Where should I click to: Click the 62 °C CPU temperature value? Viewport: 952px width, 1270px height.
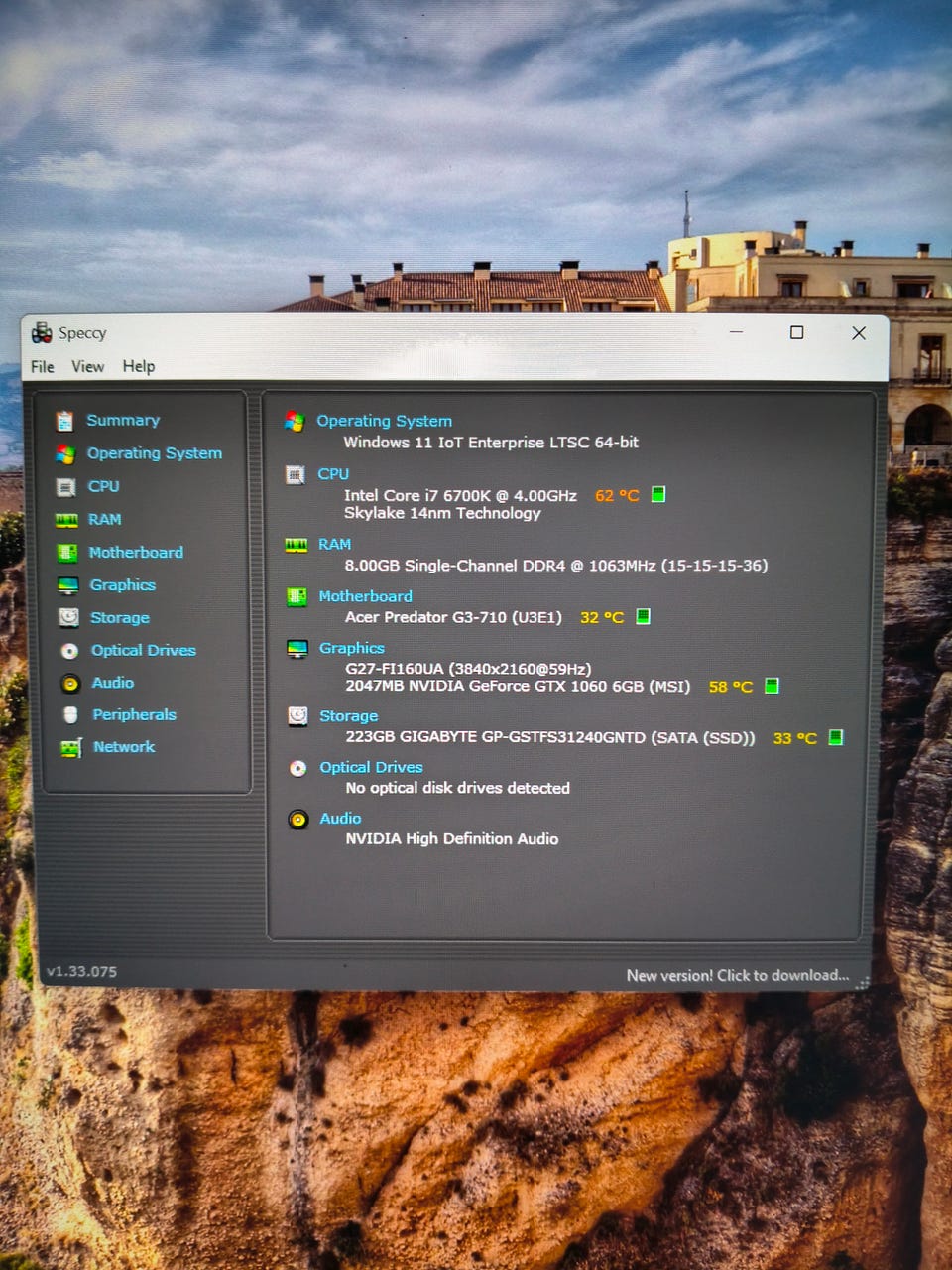pyautogui.click(x=617, y=495)
